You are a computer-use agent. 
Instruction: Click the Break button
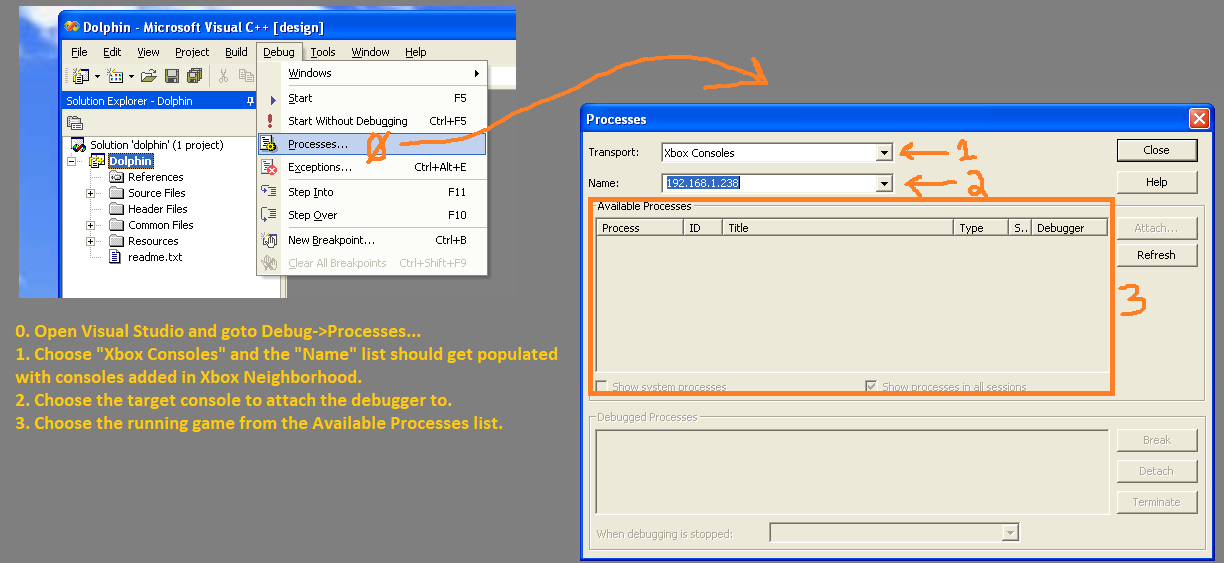[1156, 440]
